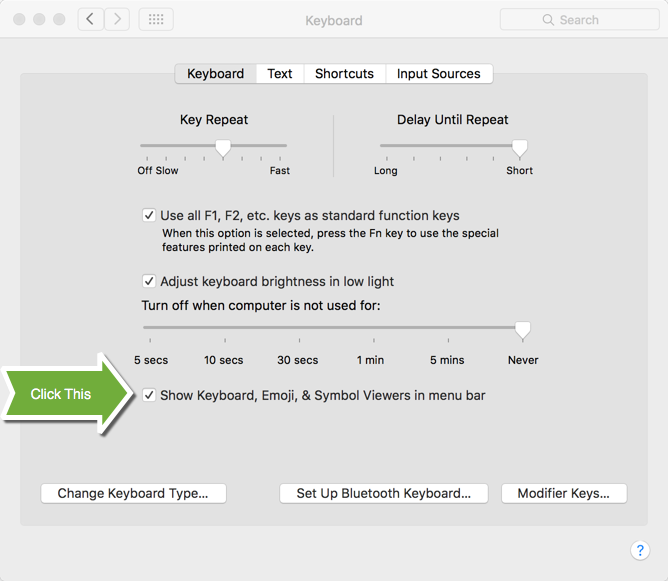Viewport: 668px width, 581px height.
Task: Switch to the Text tab
Action: pyautogui.click(x=280, y=74)
